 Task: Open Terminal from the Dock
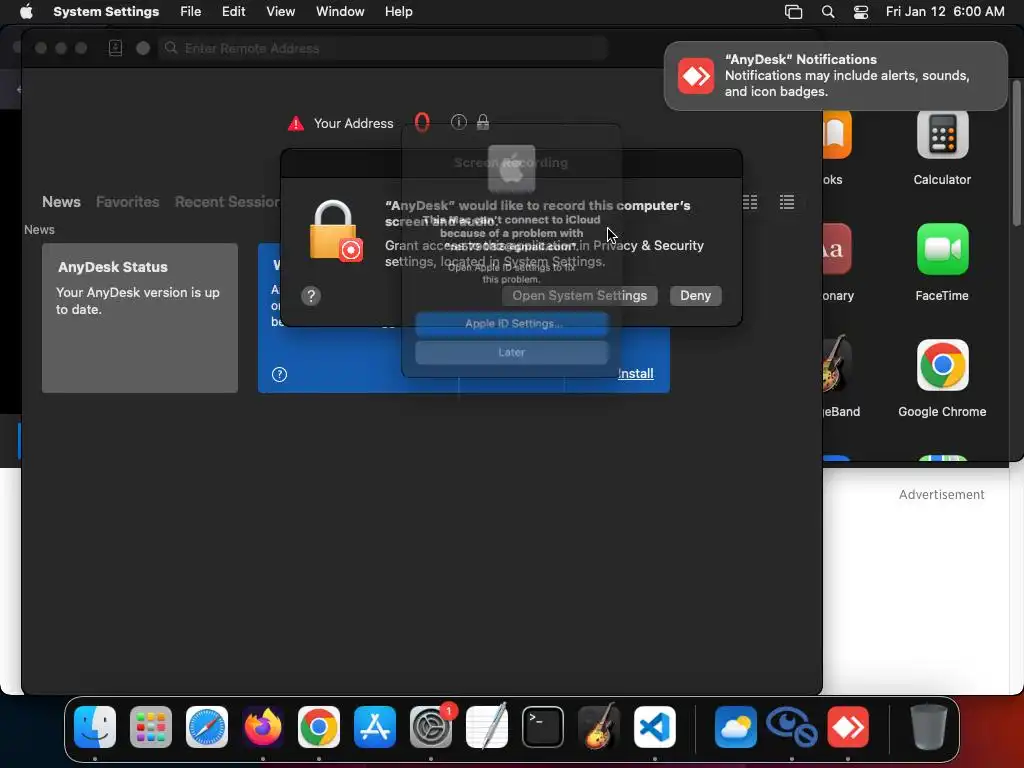pyautogui.click(x=543, y=727)
